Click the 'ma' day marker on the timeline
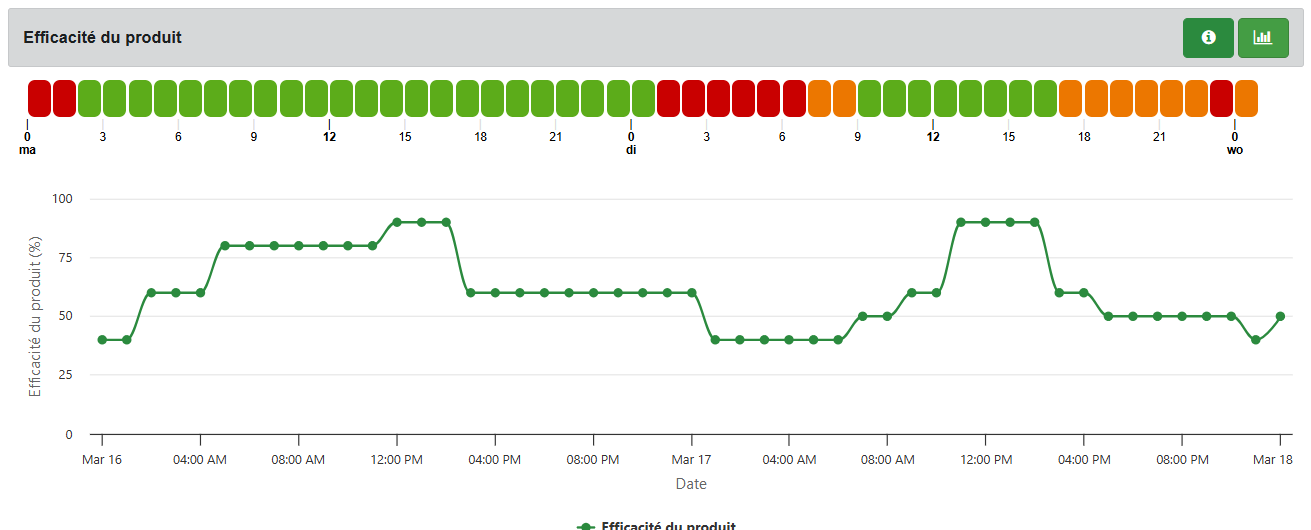This screenshot has height=530, width=1311. click(x=27, y=150)
